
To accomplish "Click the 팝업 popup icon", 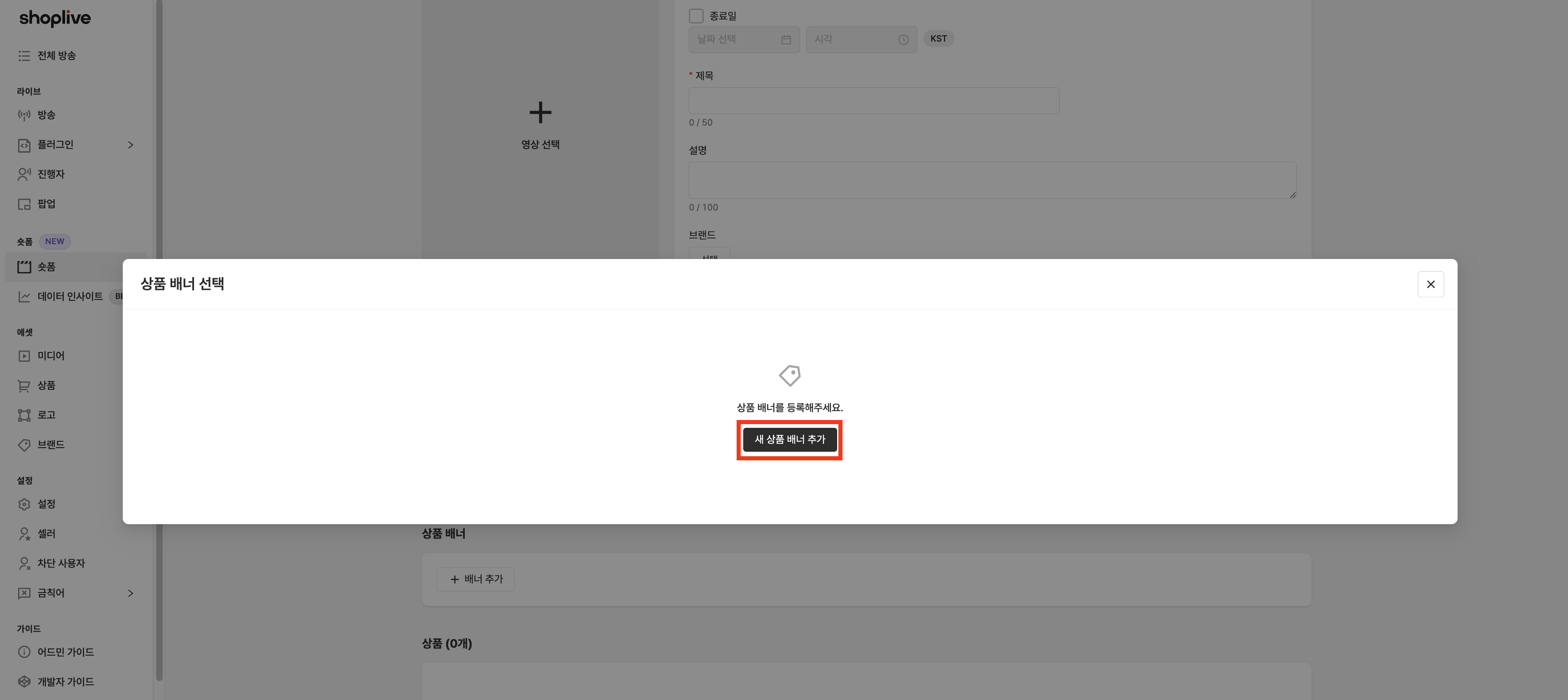I will tap(24, 204).
